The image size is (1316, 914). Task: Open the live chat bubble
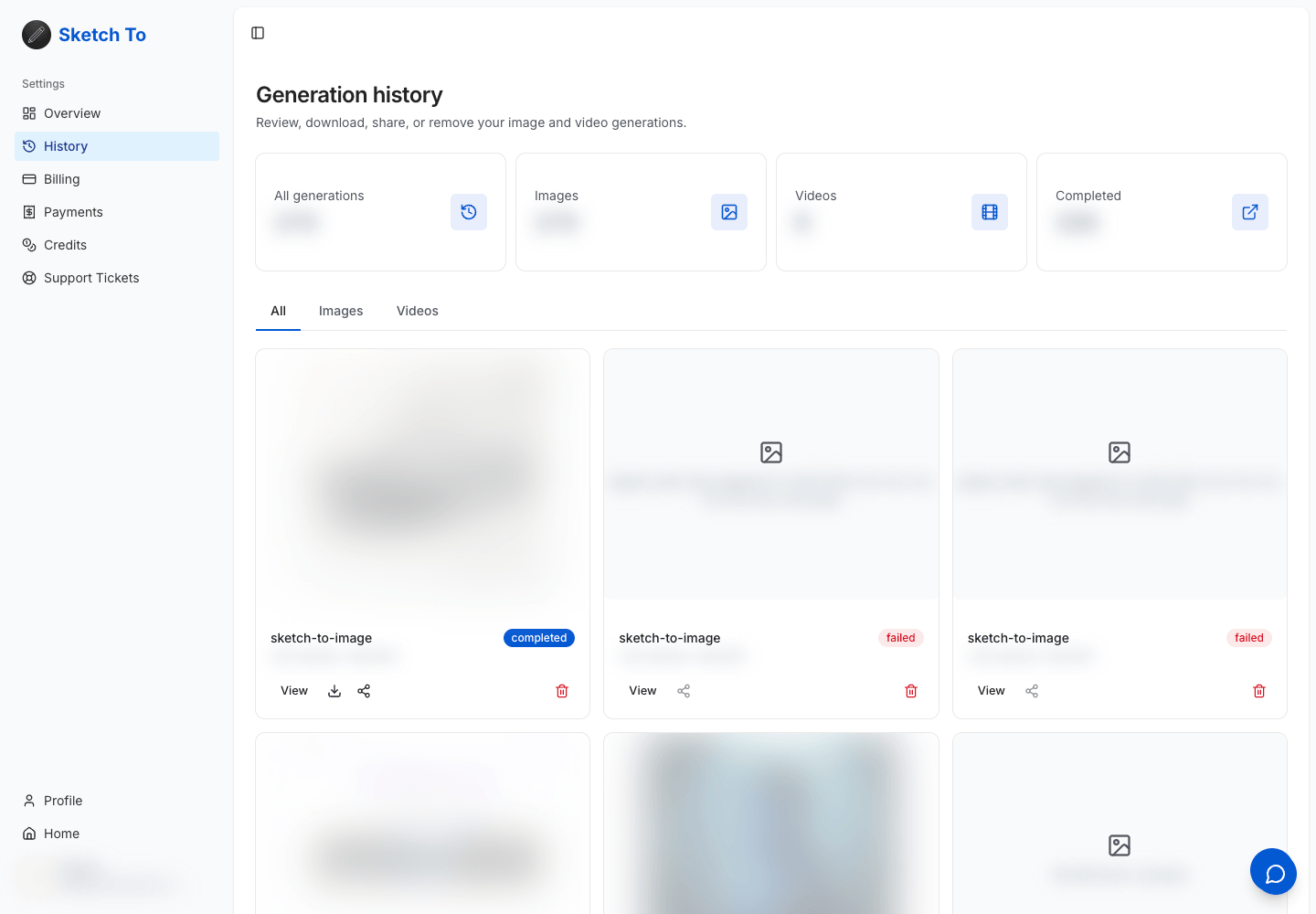[x=1274, y=872]
